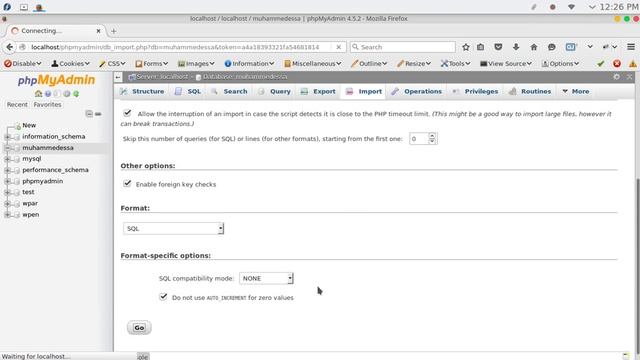Switch to the Routines tab
The width and height of the screenshot is (640, 360).
coord(530,91)
